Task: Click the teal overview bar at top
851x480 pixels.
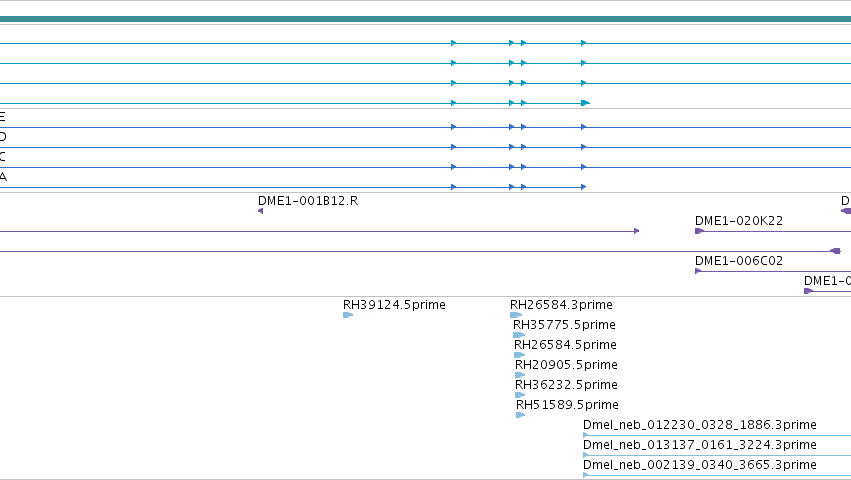Action: point(426,20)
